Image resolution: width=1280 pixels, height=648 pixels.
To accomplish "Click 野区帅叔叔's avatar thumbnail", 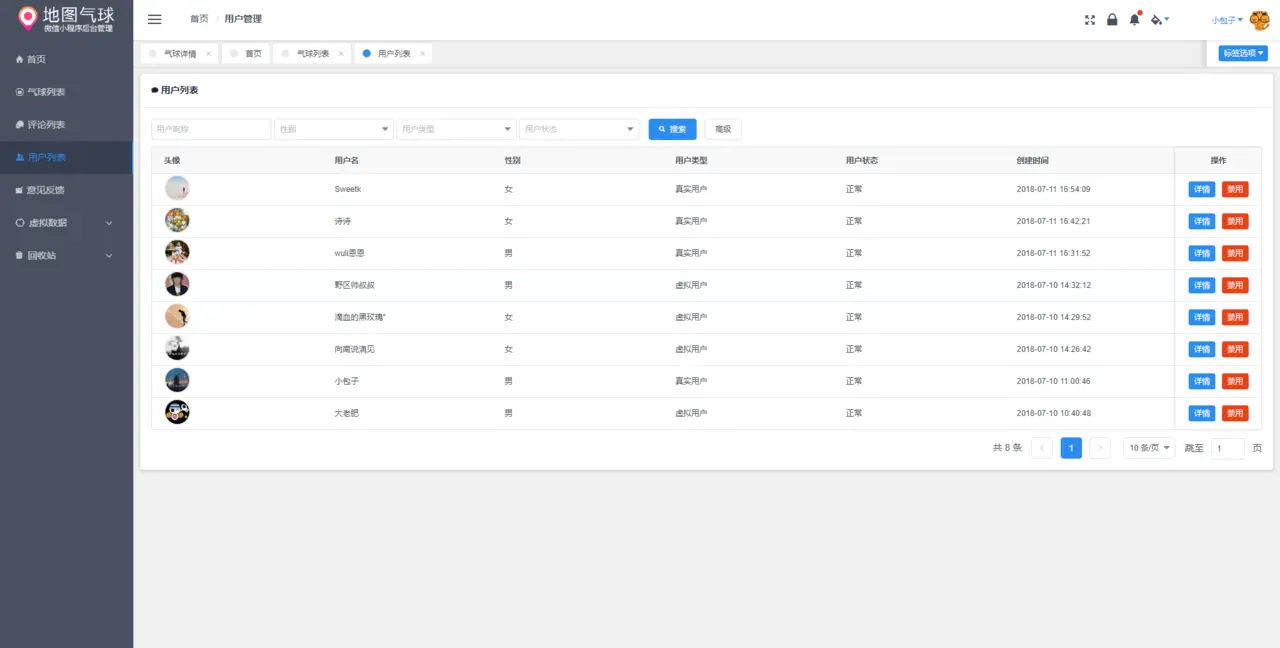I will point(177,284).
